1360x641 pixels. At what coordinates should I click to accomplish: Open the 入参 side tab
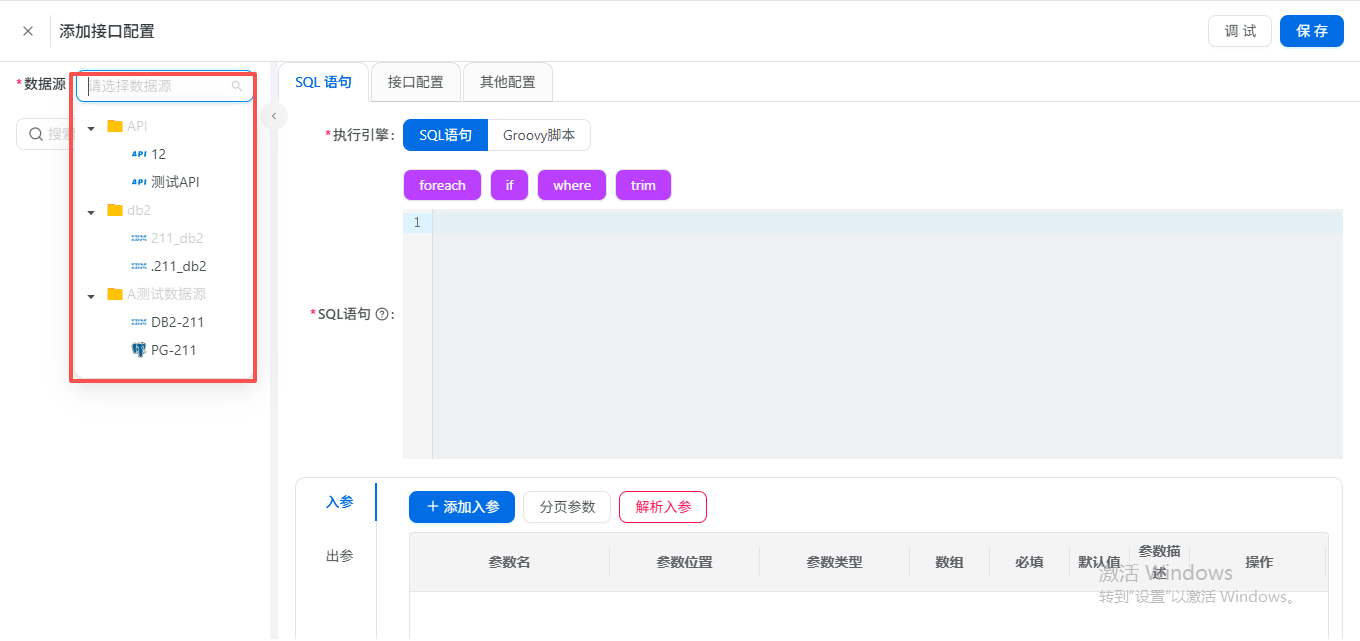coord(340,502)
